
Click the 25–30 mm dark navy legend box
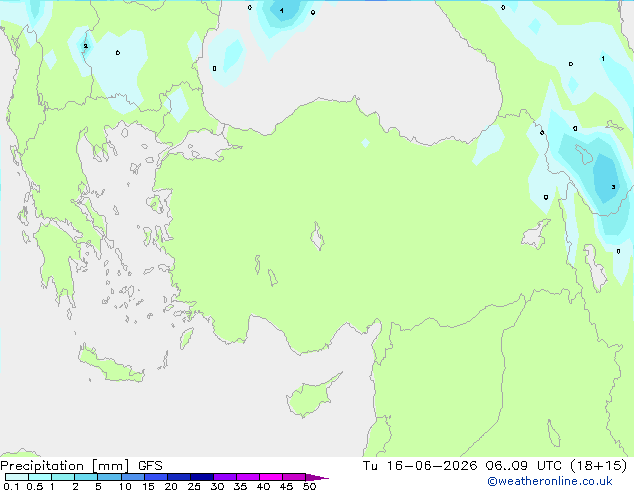202,477
